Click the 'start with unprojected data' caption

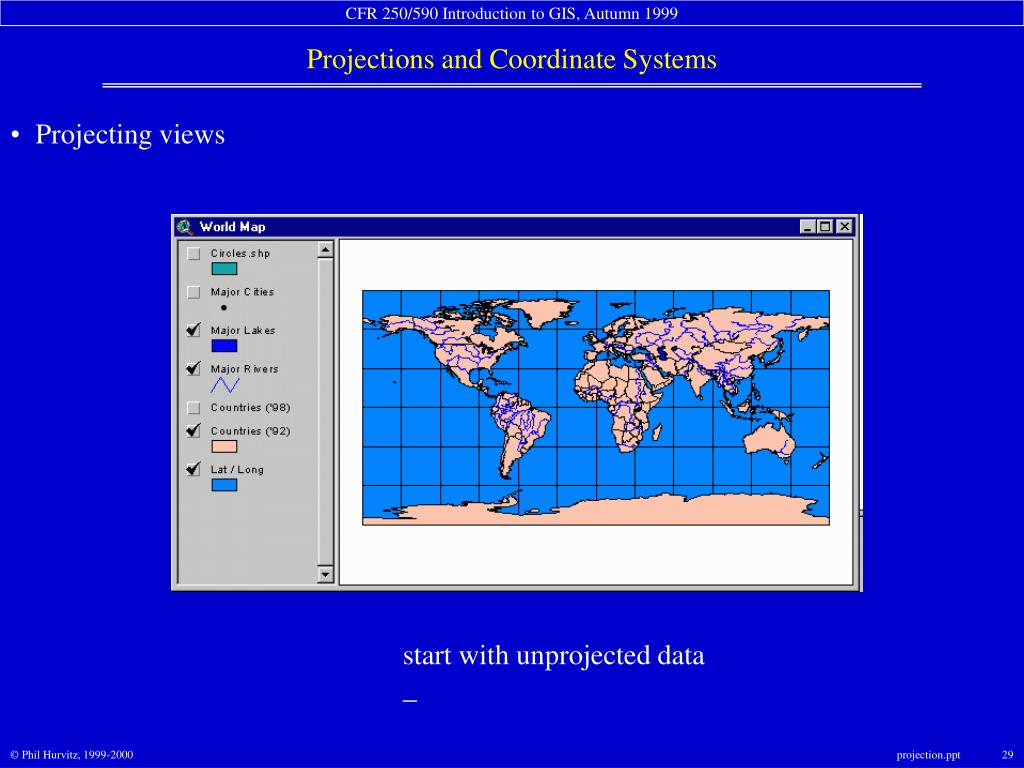(x=553, y=655)
